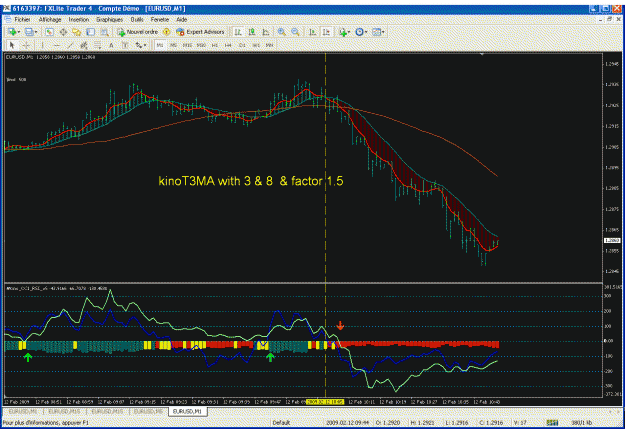
Task: Check the connection status bars icon
Action: coord(552,422)
